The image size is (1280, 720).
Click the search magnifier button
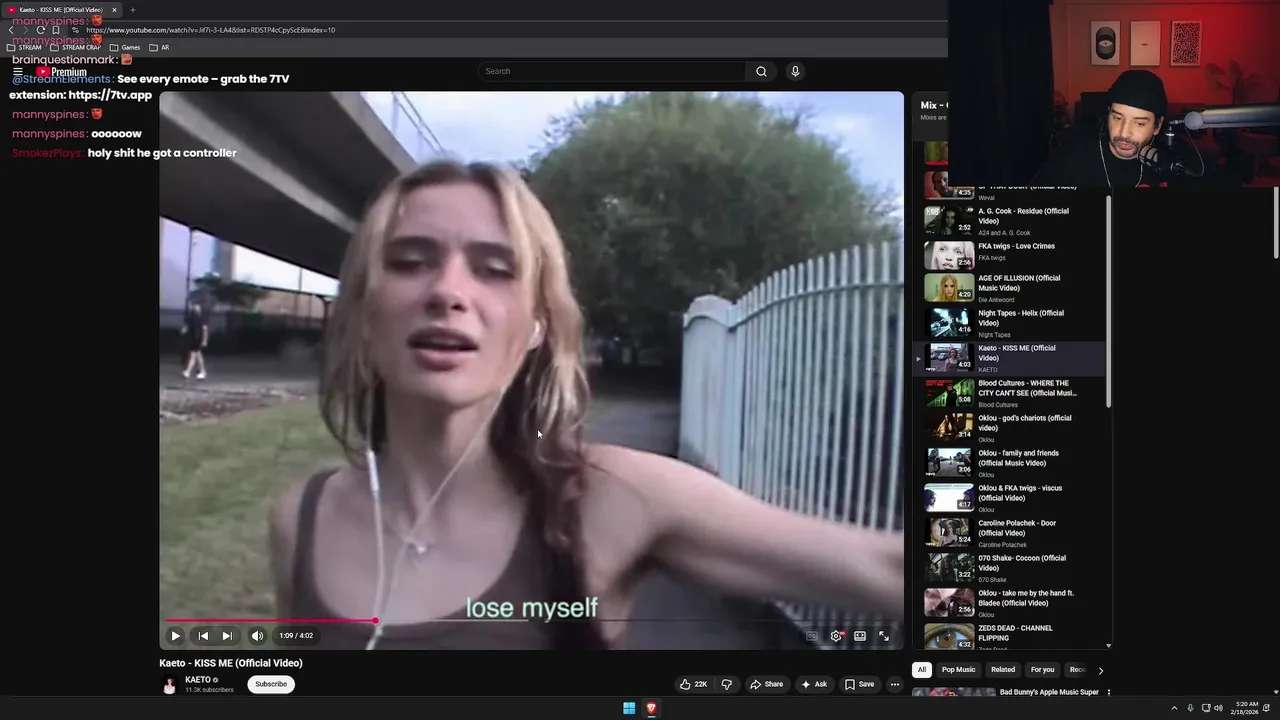click(x=761, y=71)
